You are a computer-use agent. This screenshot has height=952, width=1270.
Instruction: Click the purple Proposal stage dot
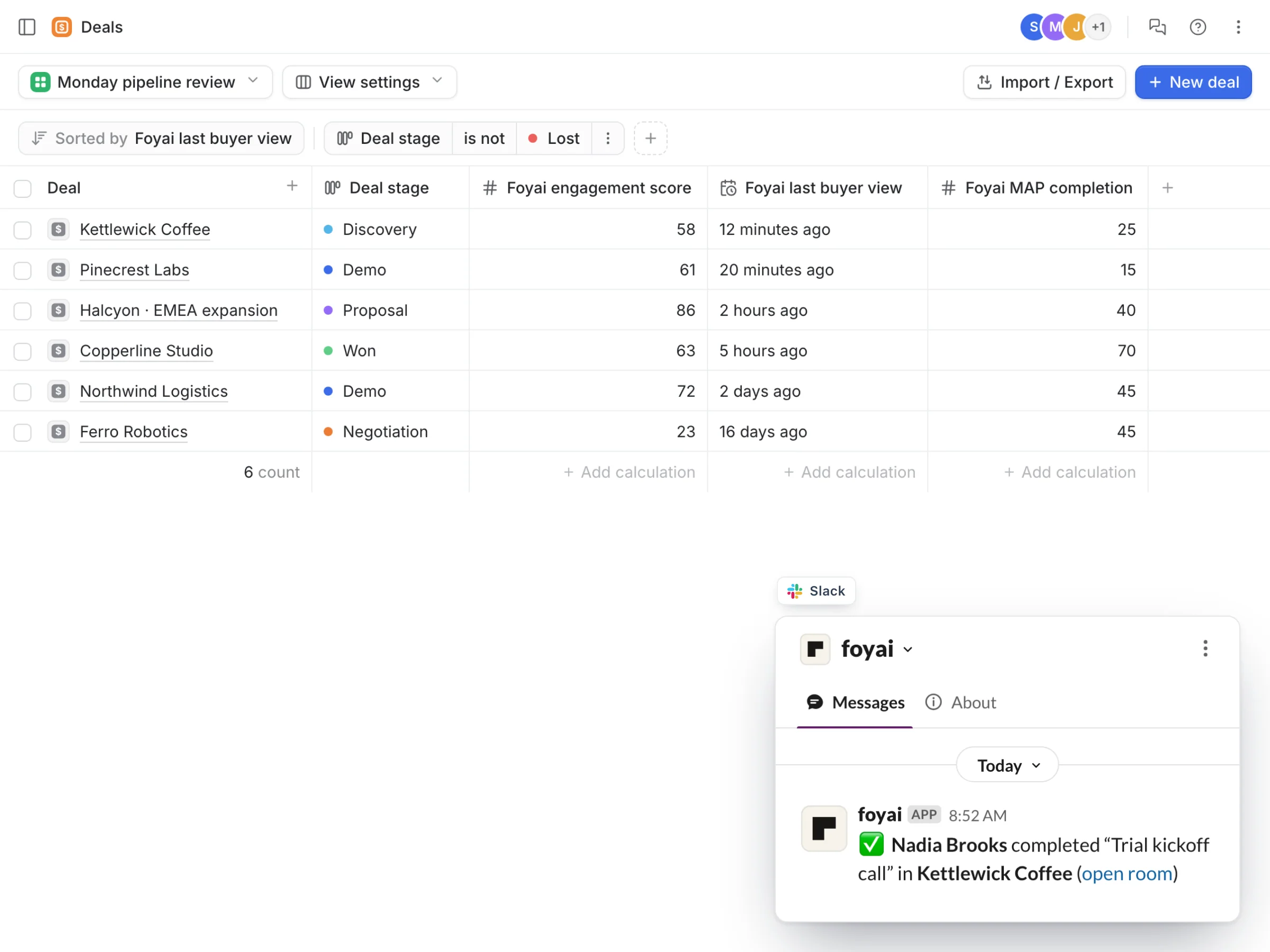tap(329, 310)
